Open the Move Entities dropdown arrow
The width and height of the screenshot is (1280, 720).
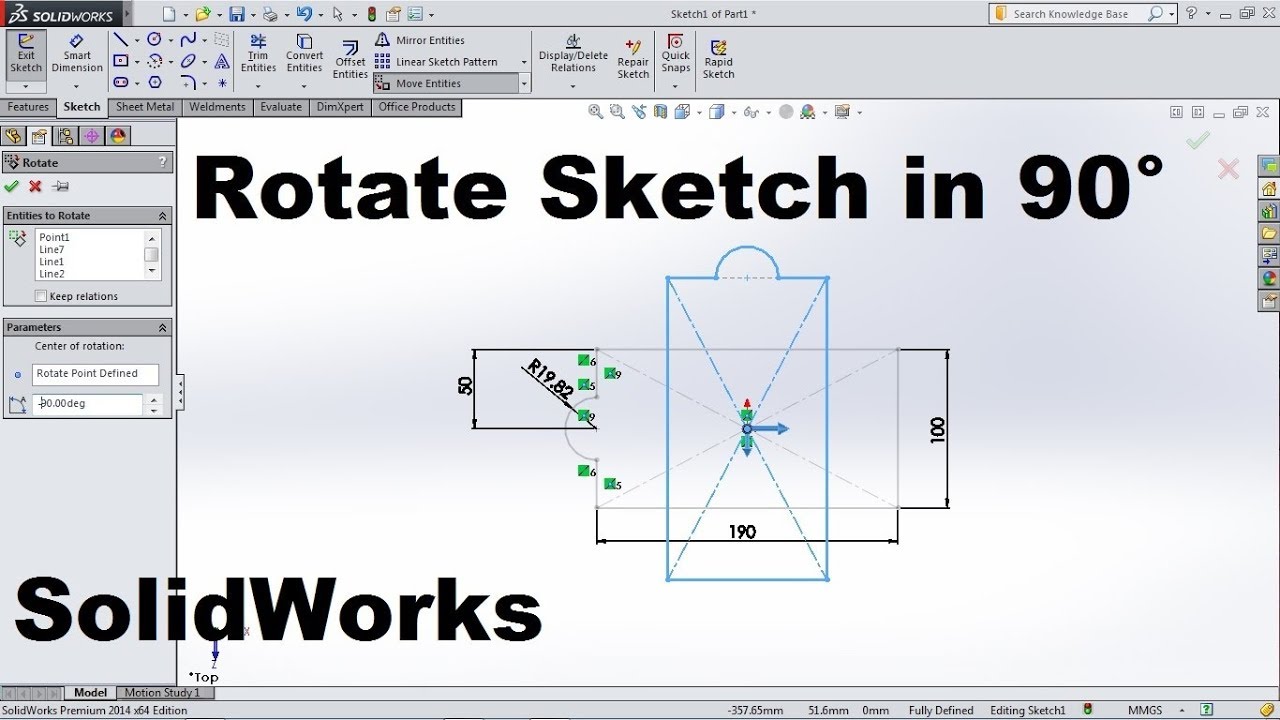coord(524,84)
